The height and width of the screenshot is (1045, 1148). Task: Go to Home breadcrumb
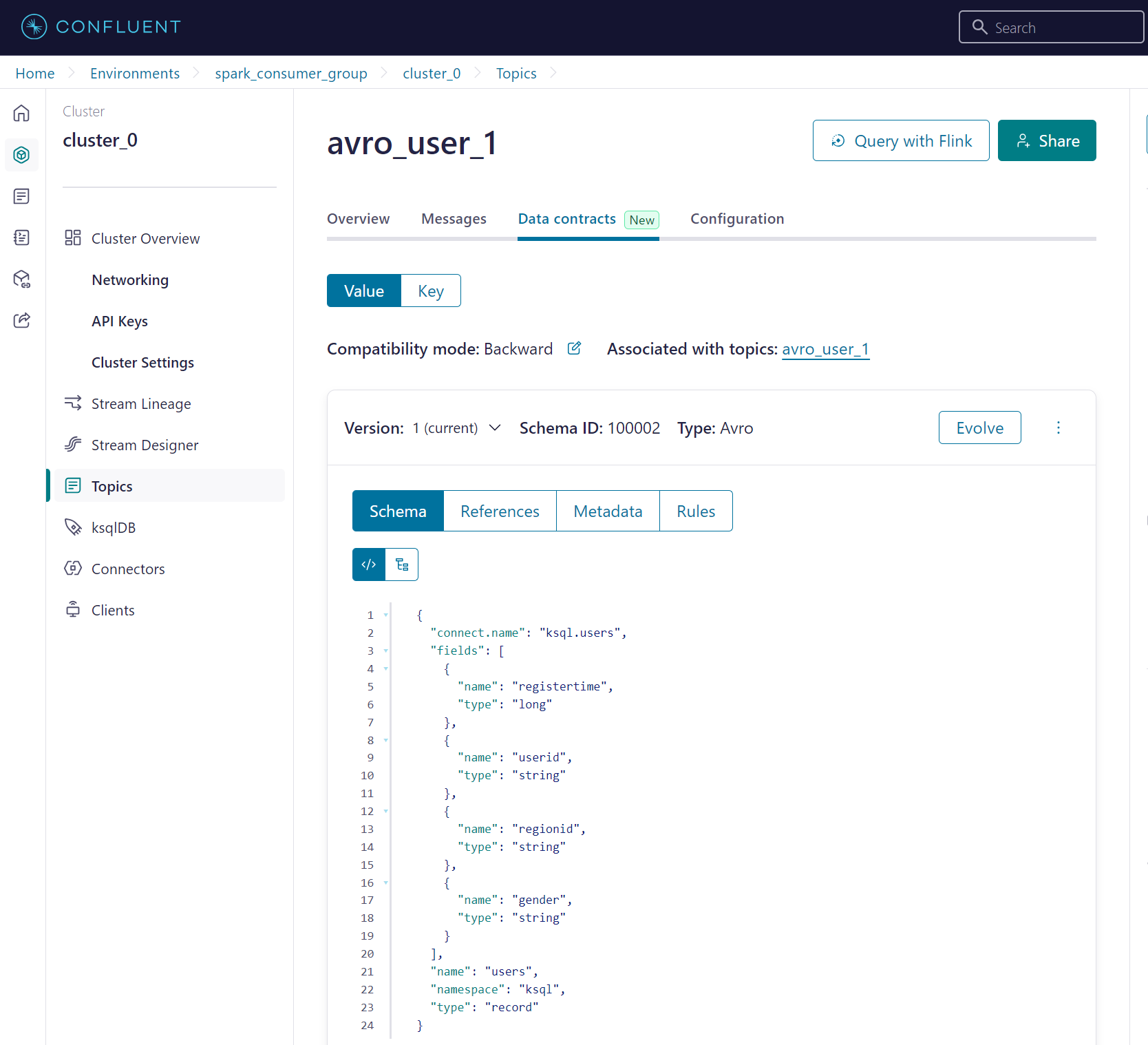35,73
